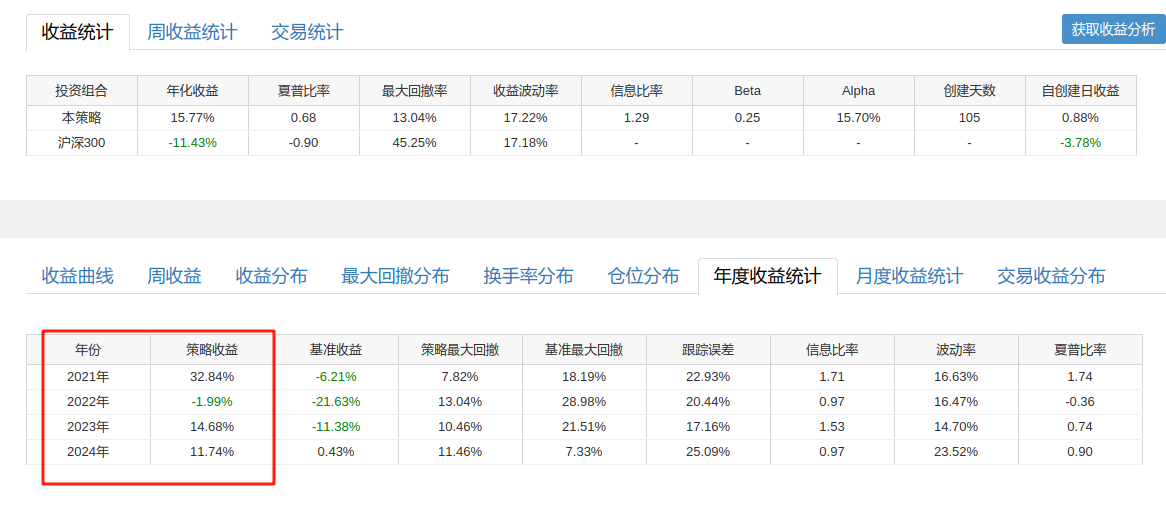This screenshot has height=506, width=1166.
Task: Select the 收益统计 tab
Action: (77, 32)
